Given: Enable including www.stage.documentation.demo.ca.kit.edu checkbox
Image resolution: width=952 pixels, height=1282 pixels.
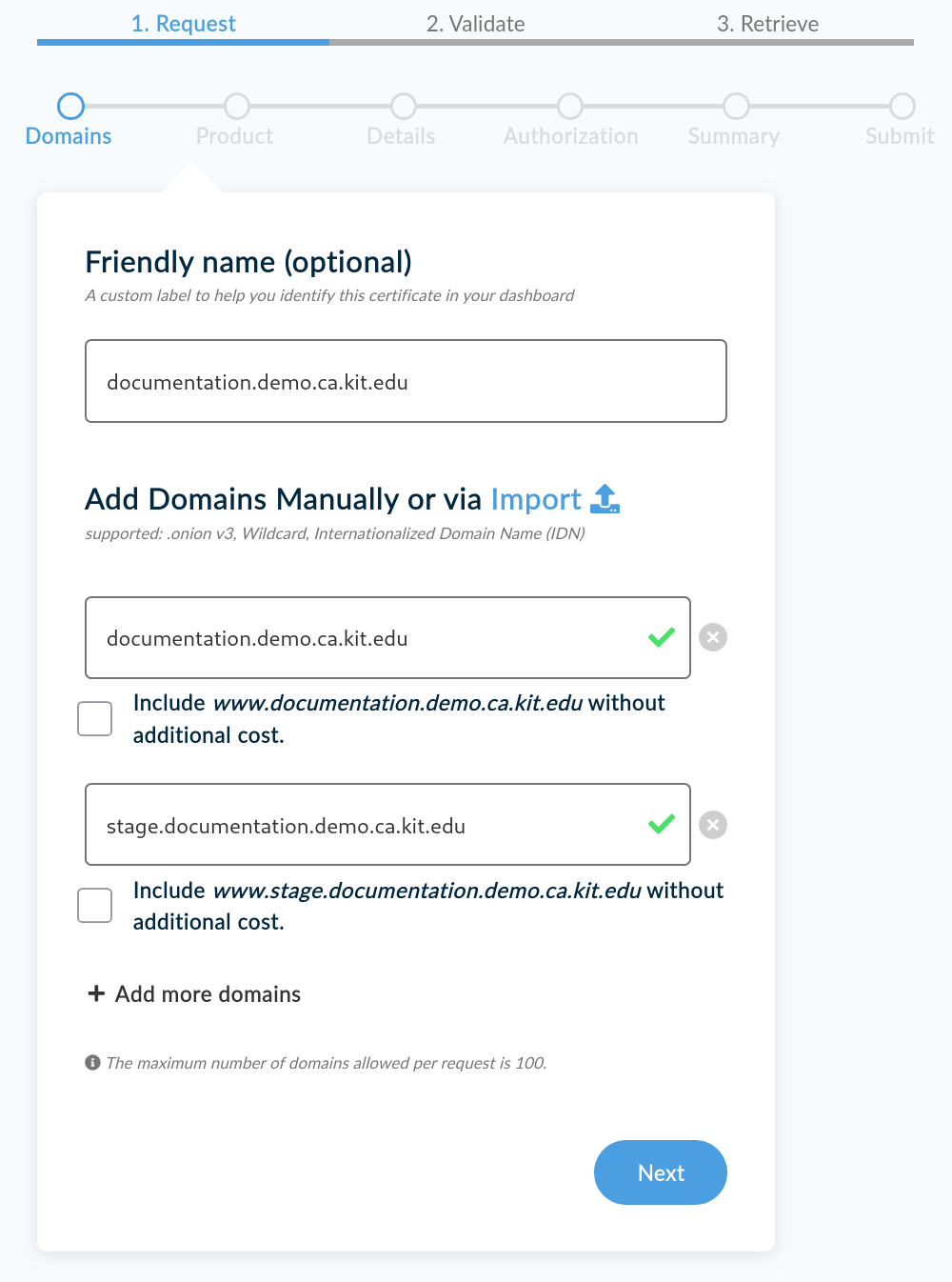Looking at the screenshot, I should pos(95,906).
